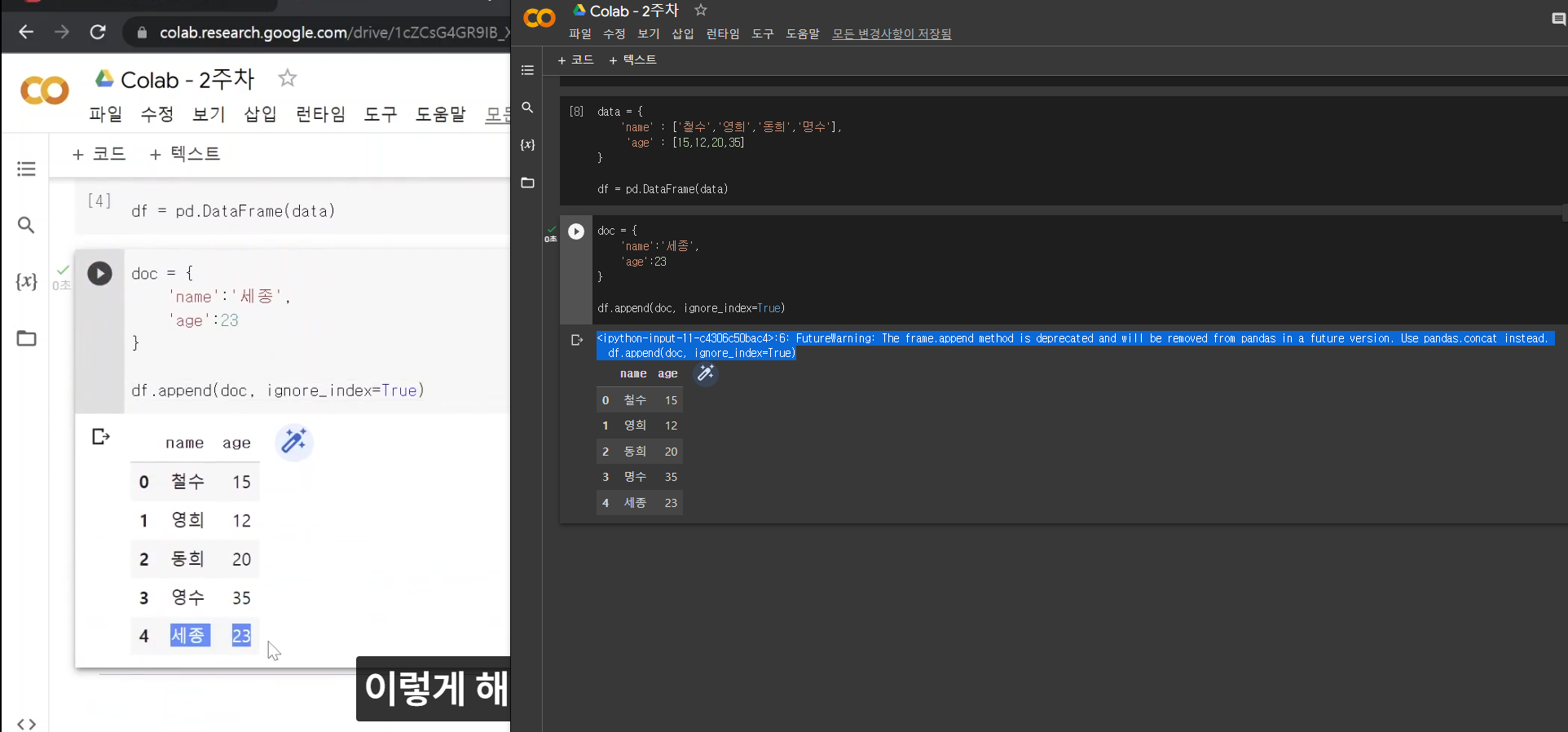Image resolution: width=1568 pixels, height=732 pixels.
Task: Click the Colab logo in right dark window
Action: click(x=540, y=17)
